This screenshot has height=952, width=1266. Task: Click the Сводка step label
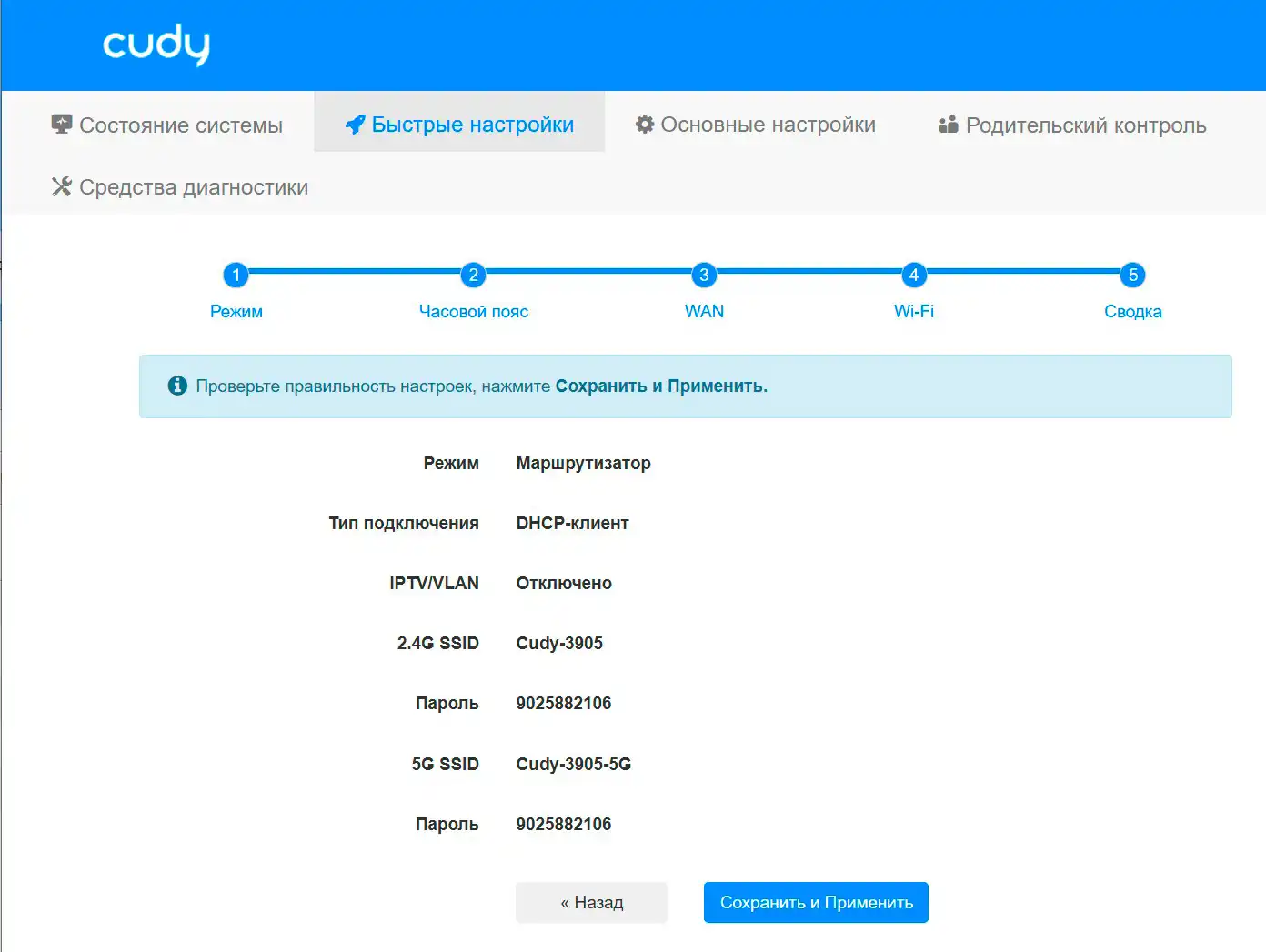coord(1133,311)
